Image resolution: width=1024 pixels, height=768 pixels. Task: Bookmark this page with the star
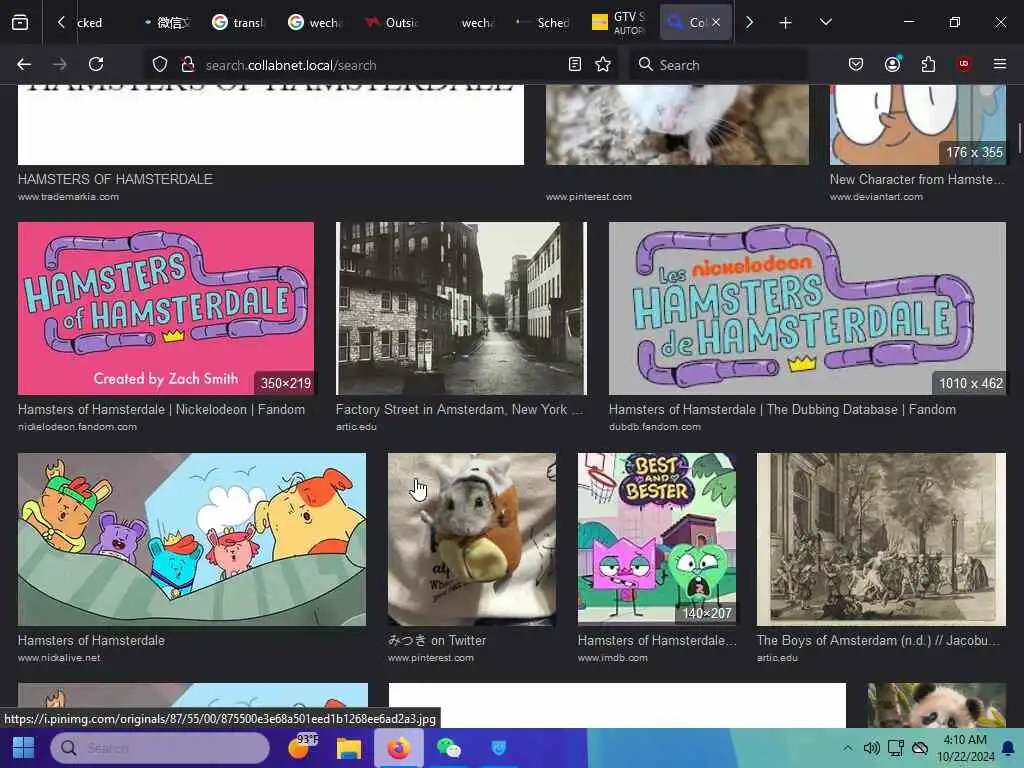603,65
